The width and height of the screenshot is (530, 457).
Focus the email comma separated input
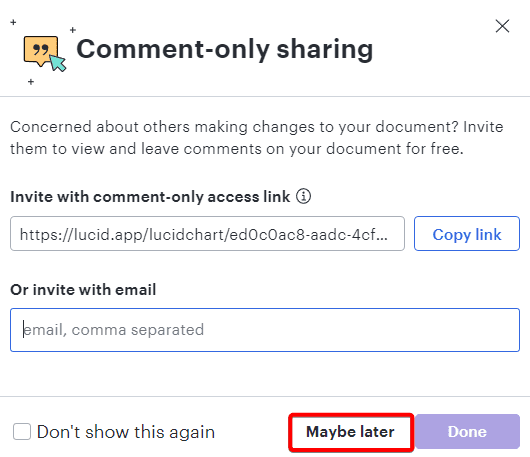click(265, 330)
